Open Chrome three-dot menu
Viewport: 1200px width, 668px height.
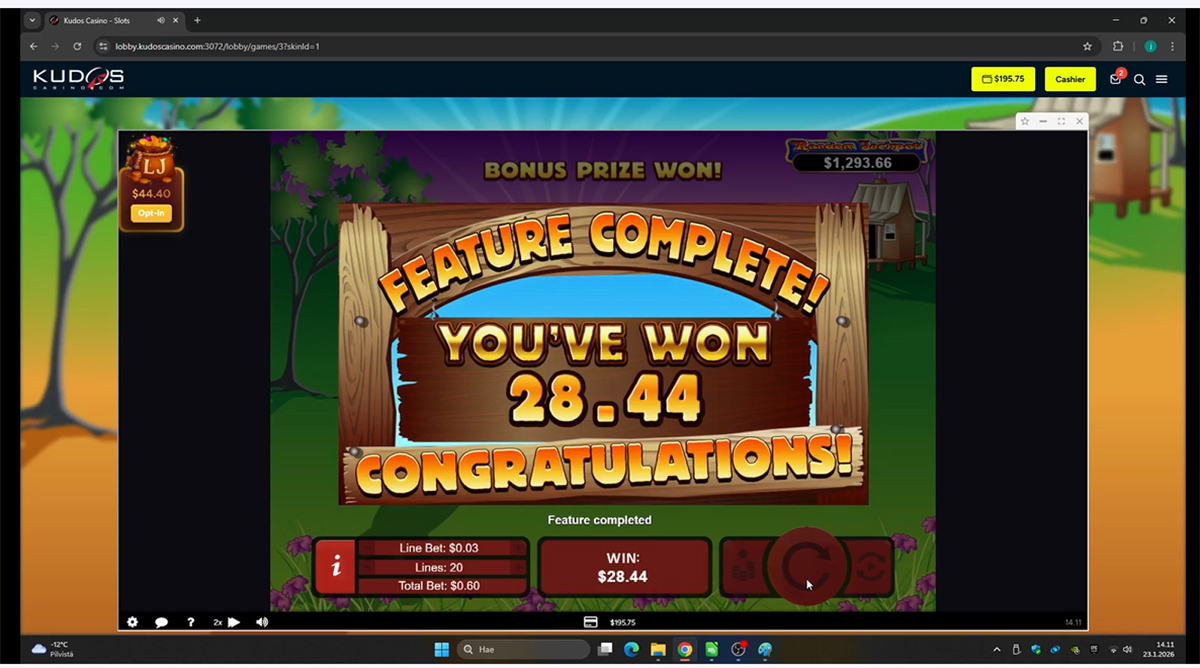point(1172,46)
